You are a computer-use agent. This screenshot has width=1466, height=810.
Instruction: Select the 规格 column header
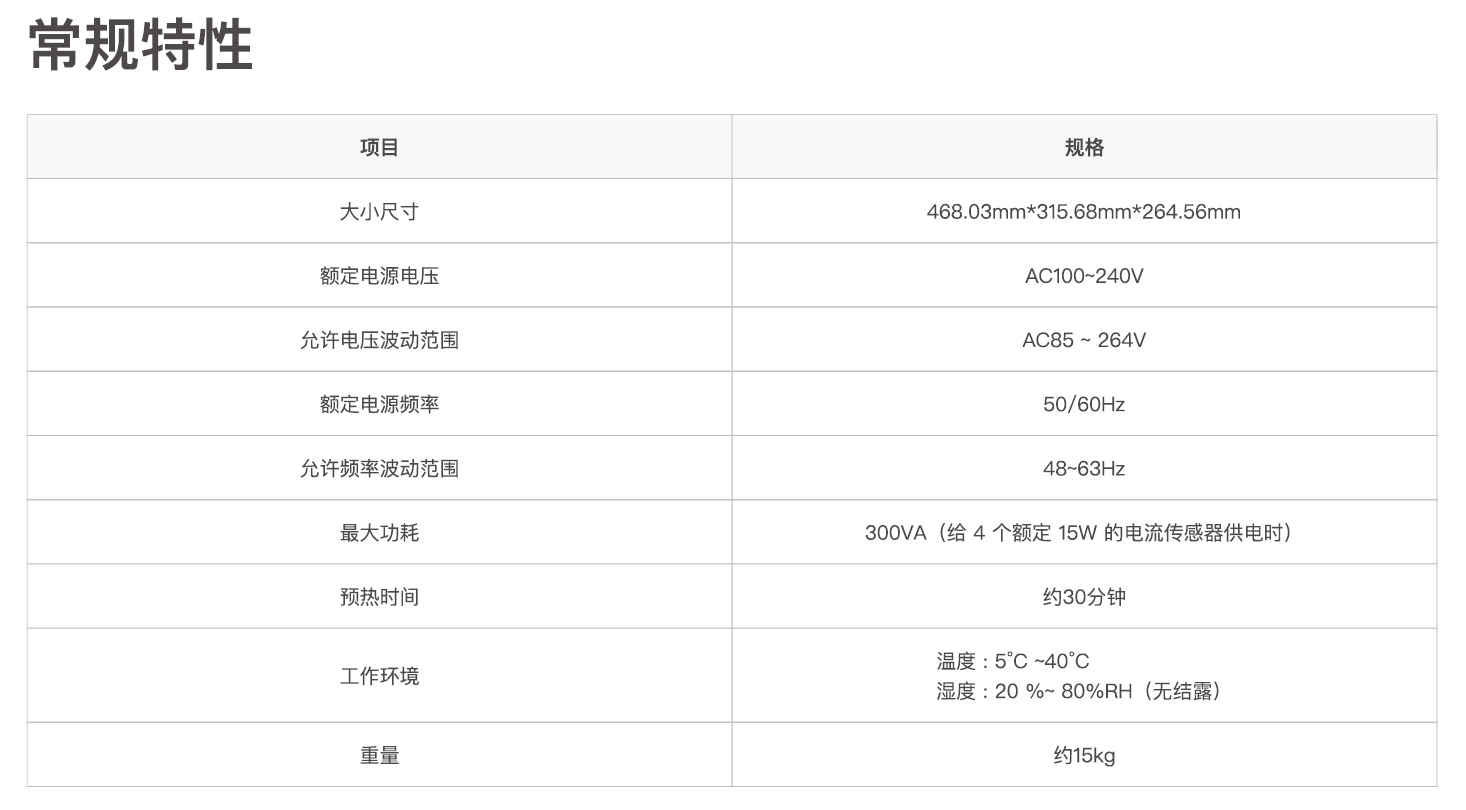point(1084,147)
